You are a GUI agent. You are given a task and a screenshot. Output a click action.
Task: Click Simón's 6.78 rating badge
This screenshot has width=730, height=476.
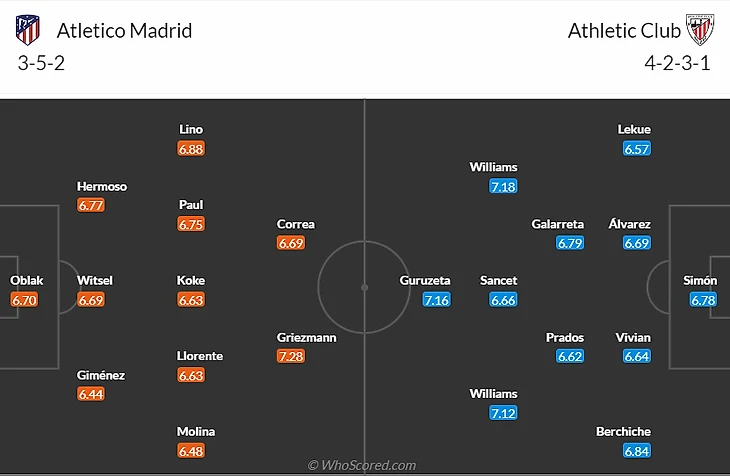coord(703,300)
